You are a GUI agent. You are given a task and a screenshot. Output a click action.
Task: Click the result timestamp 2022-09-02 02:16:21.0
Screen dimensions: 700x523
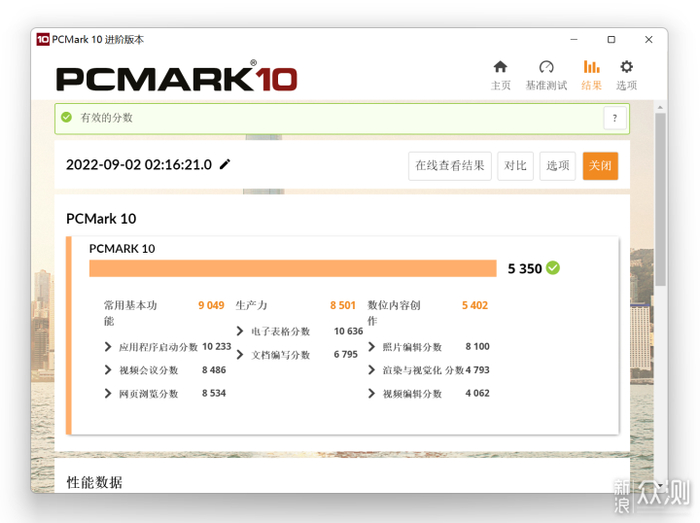[x=139, y=165]
